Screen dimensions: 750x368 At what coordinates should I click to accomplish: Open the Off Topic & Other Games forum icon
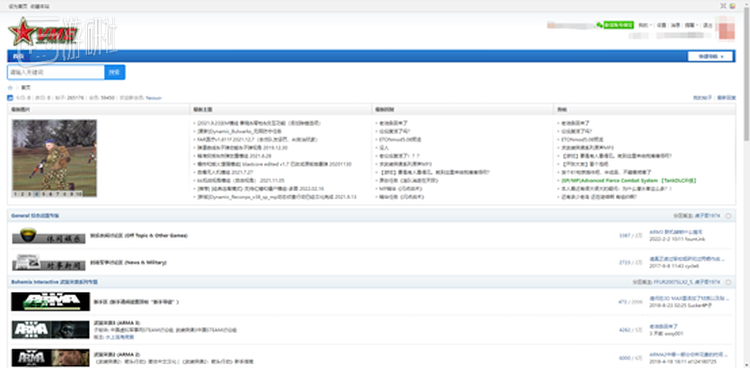coord(49,236)
